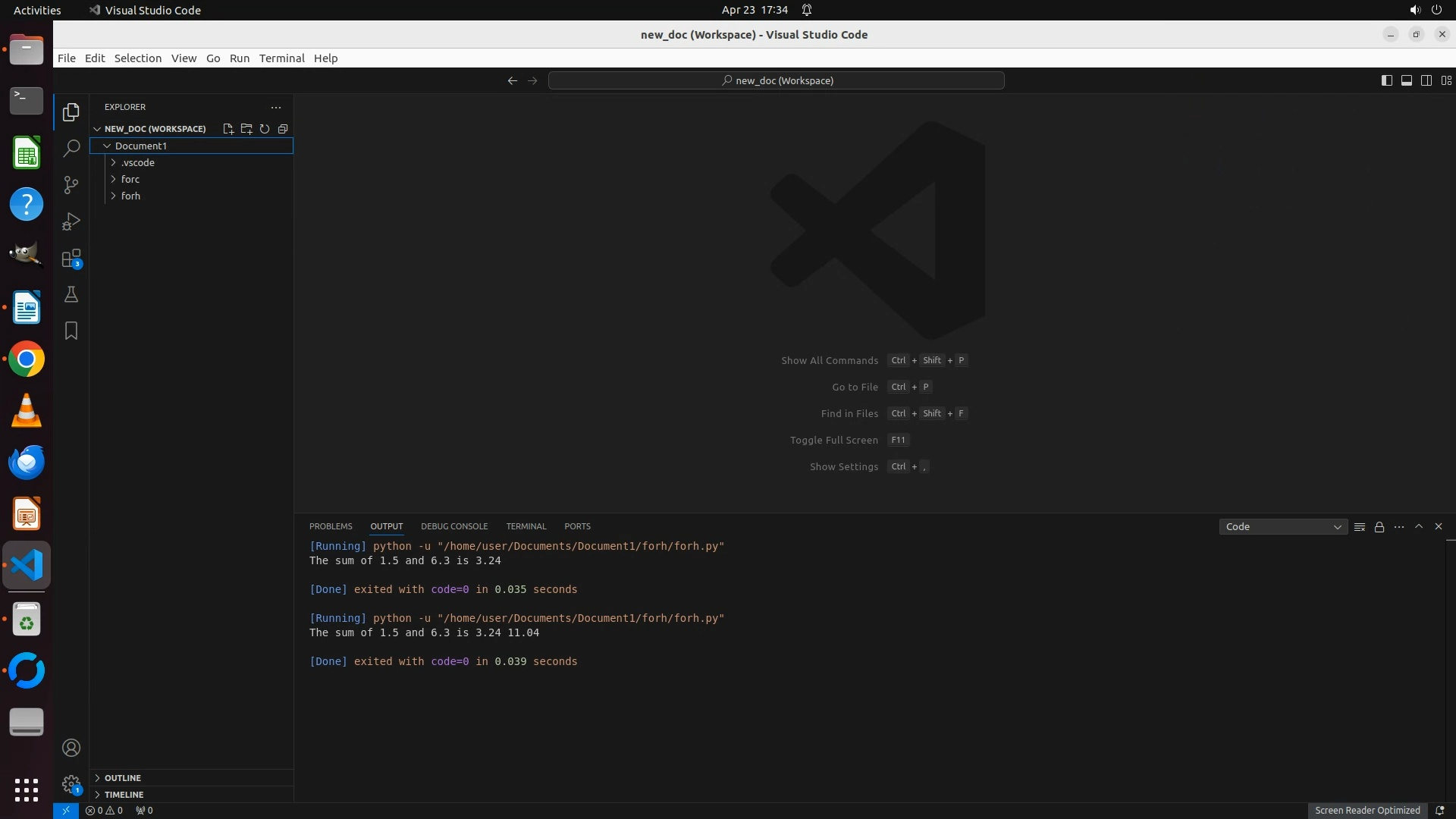Toggle output auto-scroll lock icon
1456x819 pixels.
click(1379, 527)
